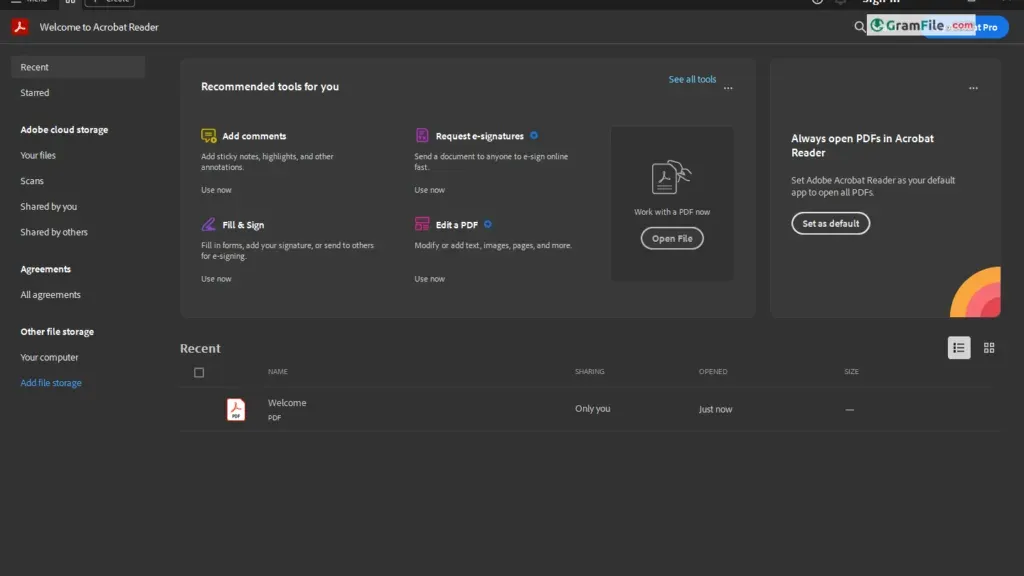Viewport: 1024px width, 576px height.
Task: Click the Open File button
Action: pyautogui.click(x=671, y=238)
